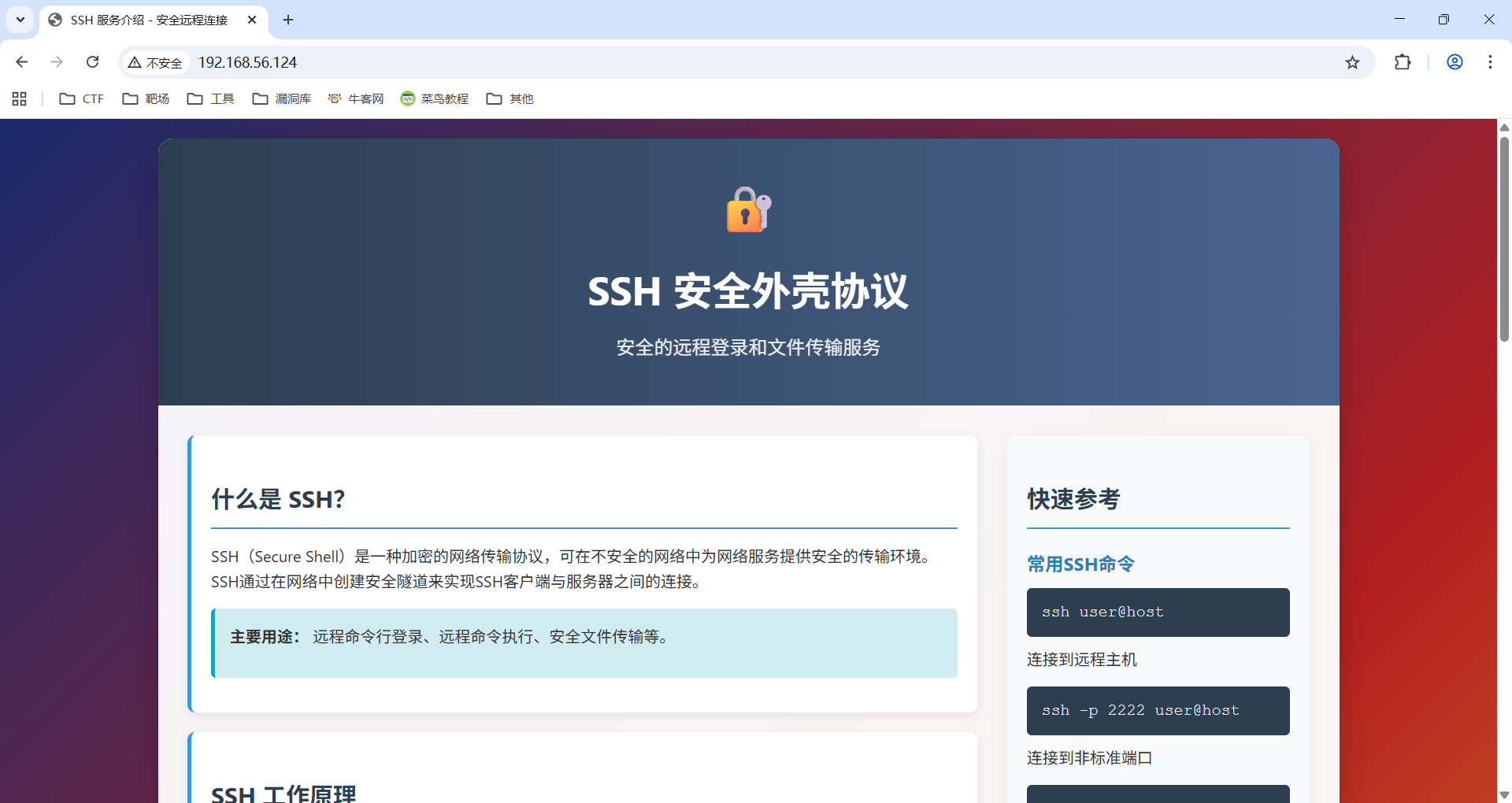The image size is (1512, 803).
Task: Open the tab search dropdown arrow
Action: tap(20, 20)
